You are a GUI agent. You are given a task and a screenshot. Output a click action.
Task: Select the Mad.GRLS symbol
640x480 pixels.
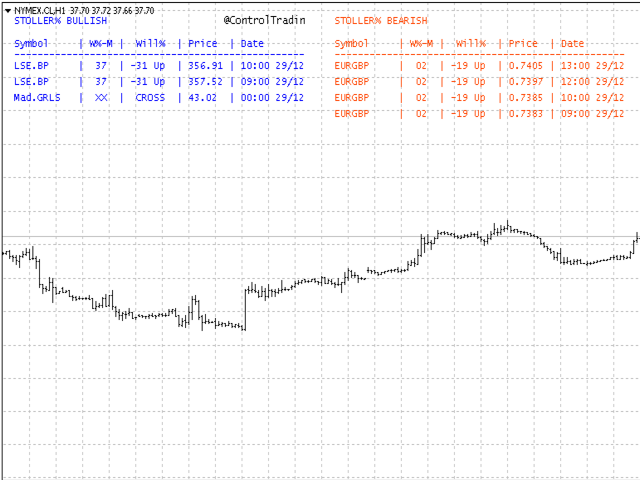click(37, 98)
